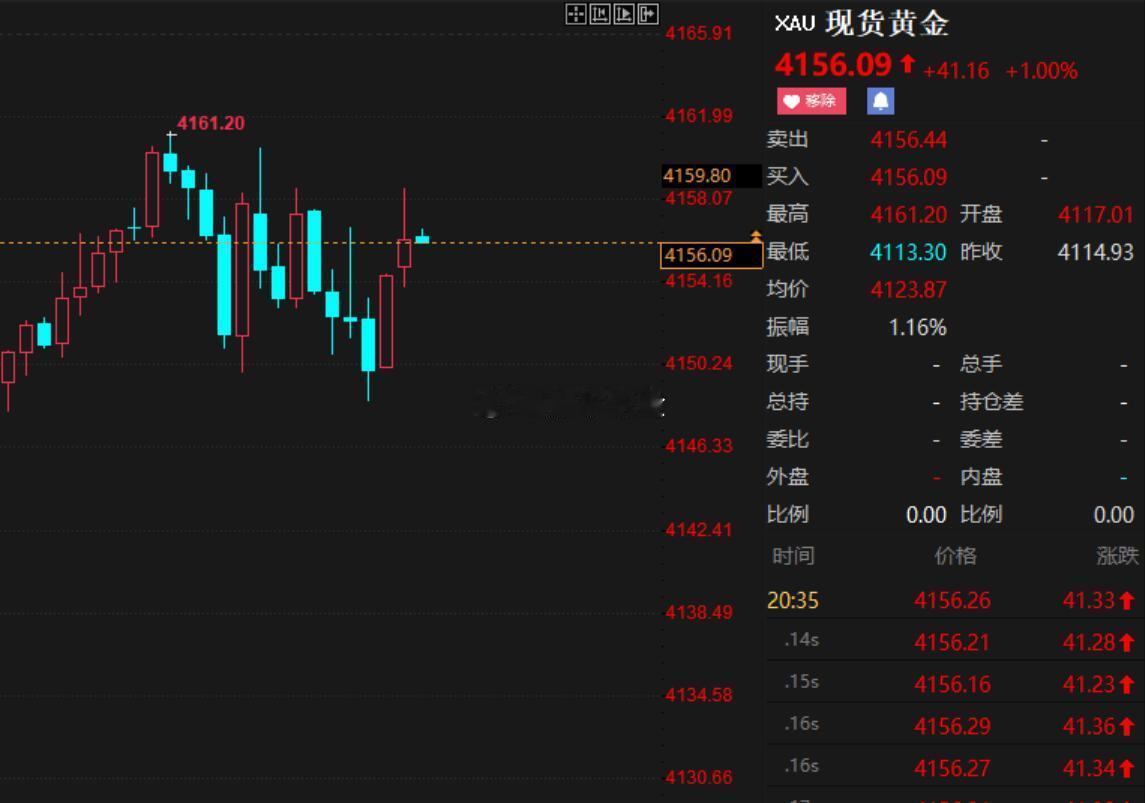Click the 最低 value 4113.30

pyautogui.click(x=908, y=253)
